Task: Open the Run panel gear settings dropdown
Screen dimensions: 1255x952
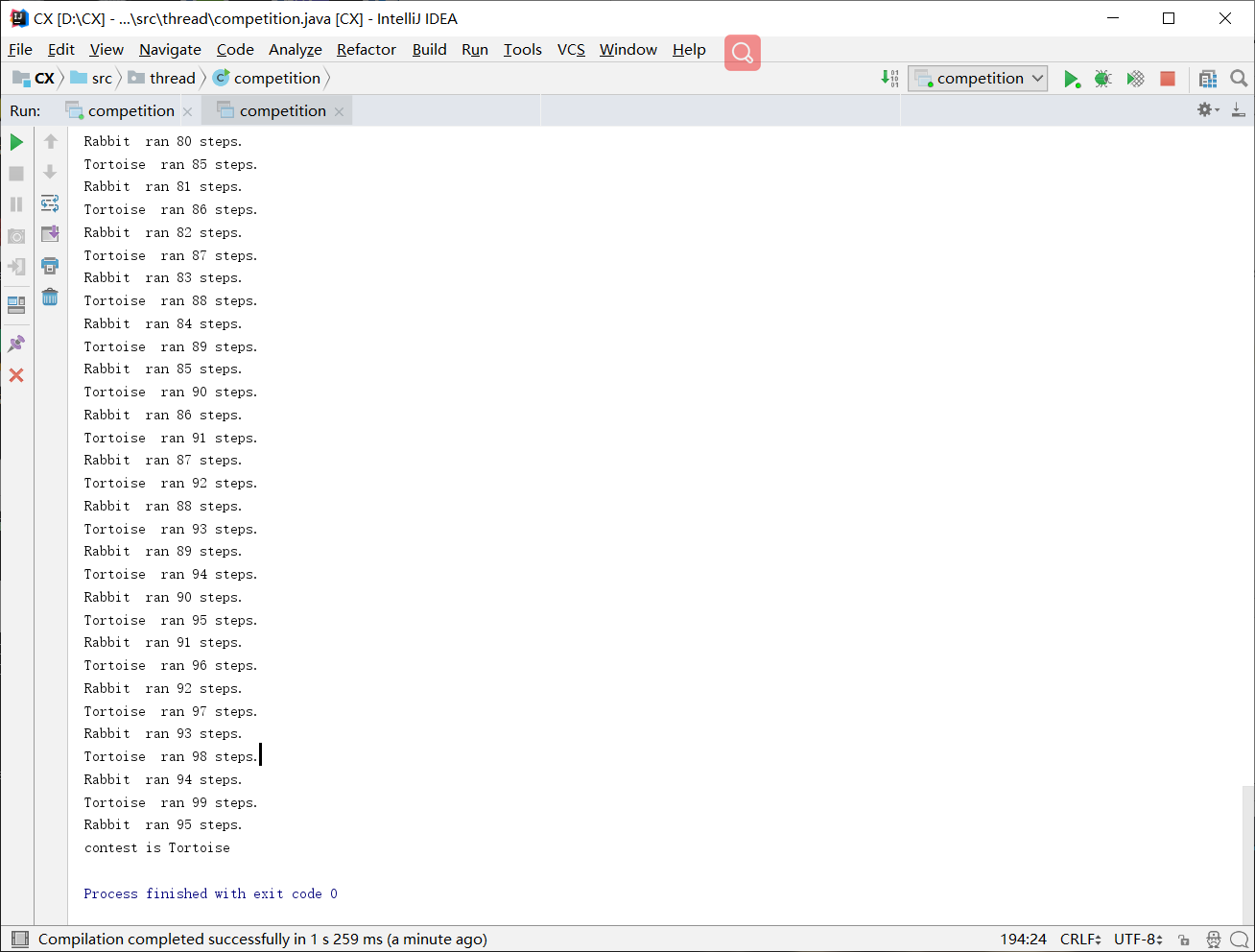Action: pos(1208,110)
